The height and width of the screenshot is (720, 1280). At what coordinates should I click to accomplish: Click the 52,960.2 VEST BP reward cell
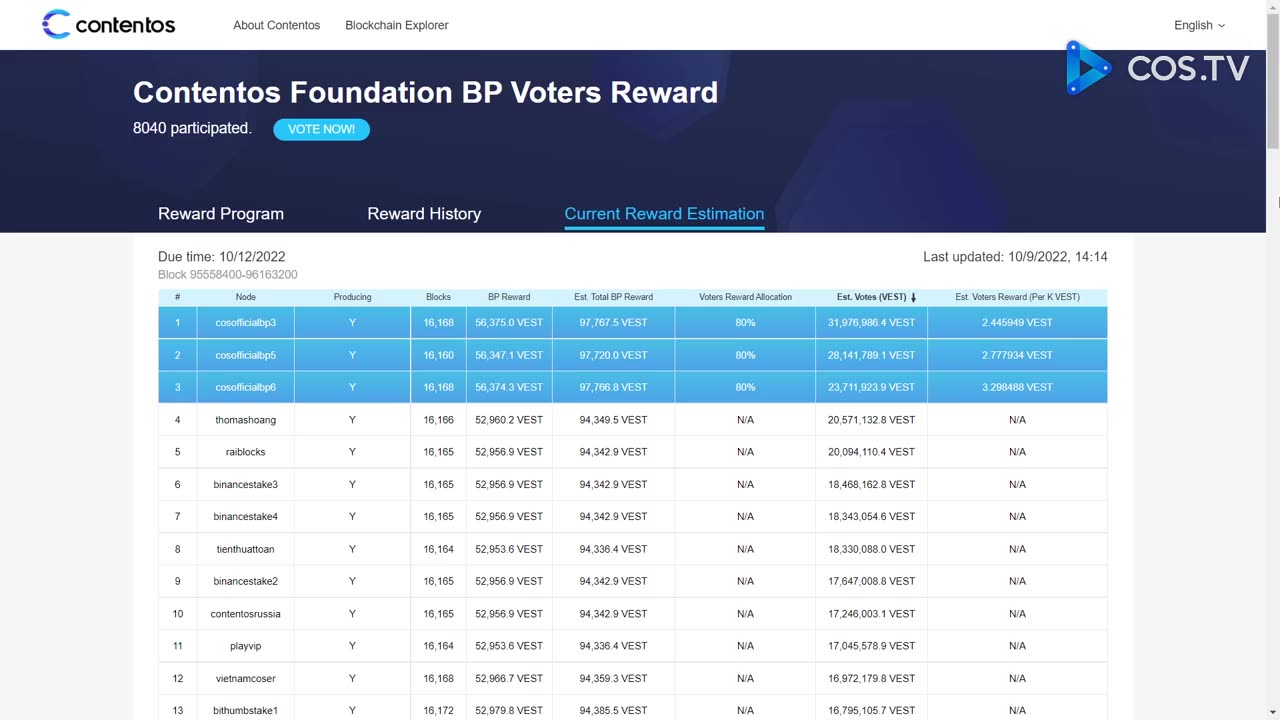pyautogui.click(x=509, y=420)
